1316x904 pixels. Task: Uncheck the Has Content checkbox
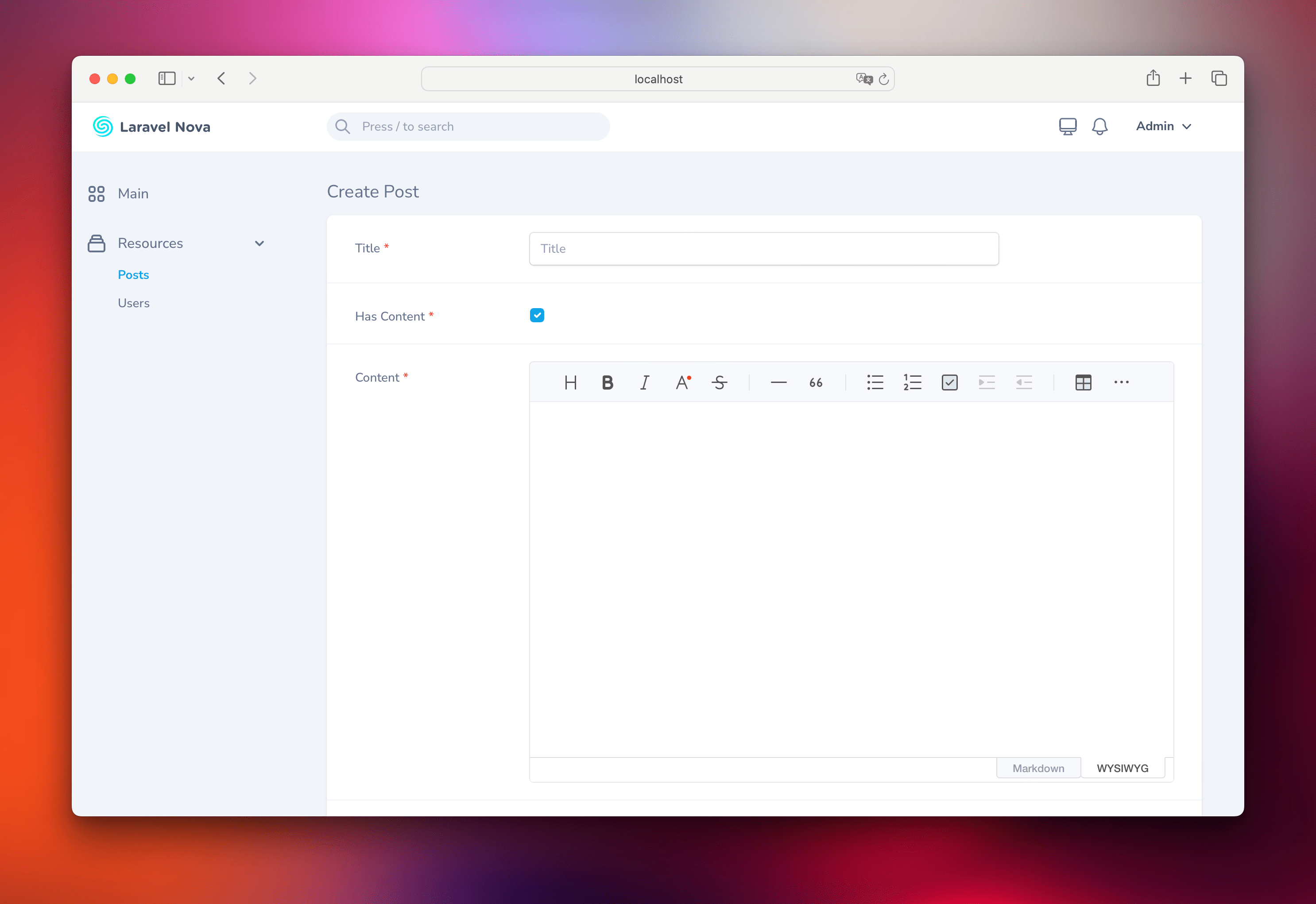pos(537,315)
